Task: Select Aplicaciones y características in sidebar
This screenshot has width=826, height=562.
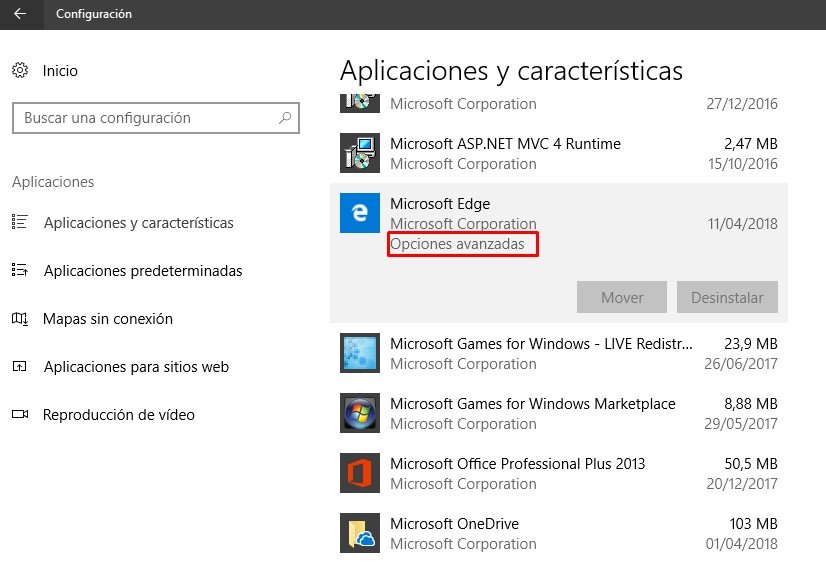Action: [139, 223]
